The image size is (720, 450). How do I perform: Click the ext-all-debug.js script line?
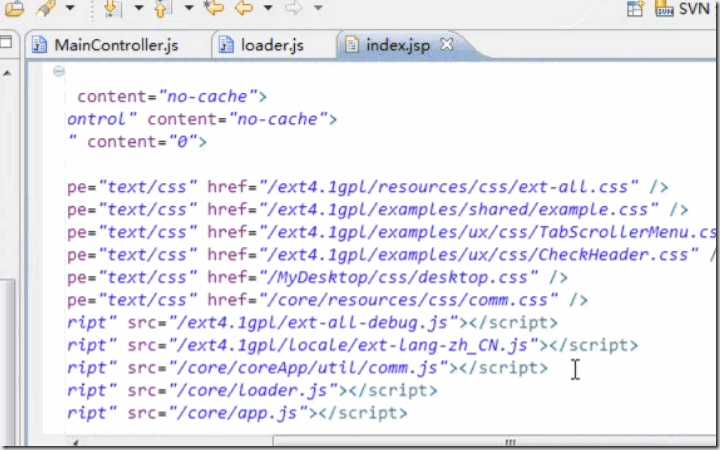(313, 322)
